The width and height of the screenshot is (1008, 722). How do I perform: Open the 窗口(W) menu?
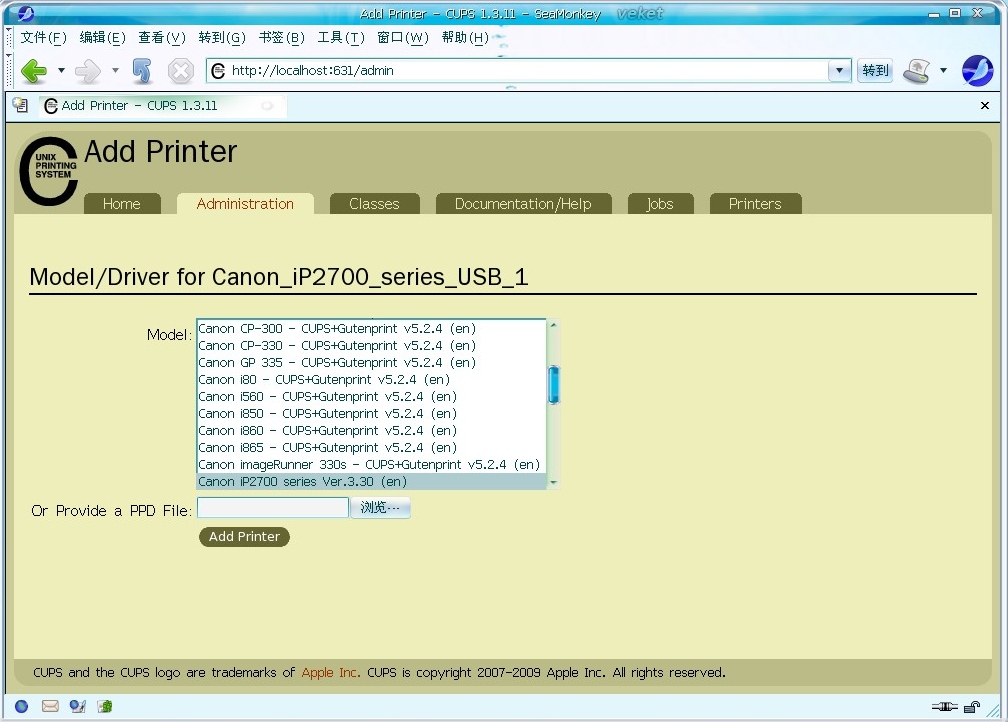402,37
